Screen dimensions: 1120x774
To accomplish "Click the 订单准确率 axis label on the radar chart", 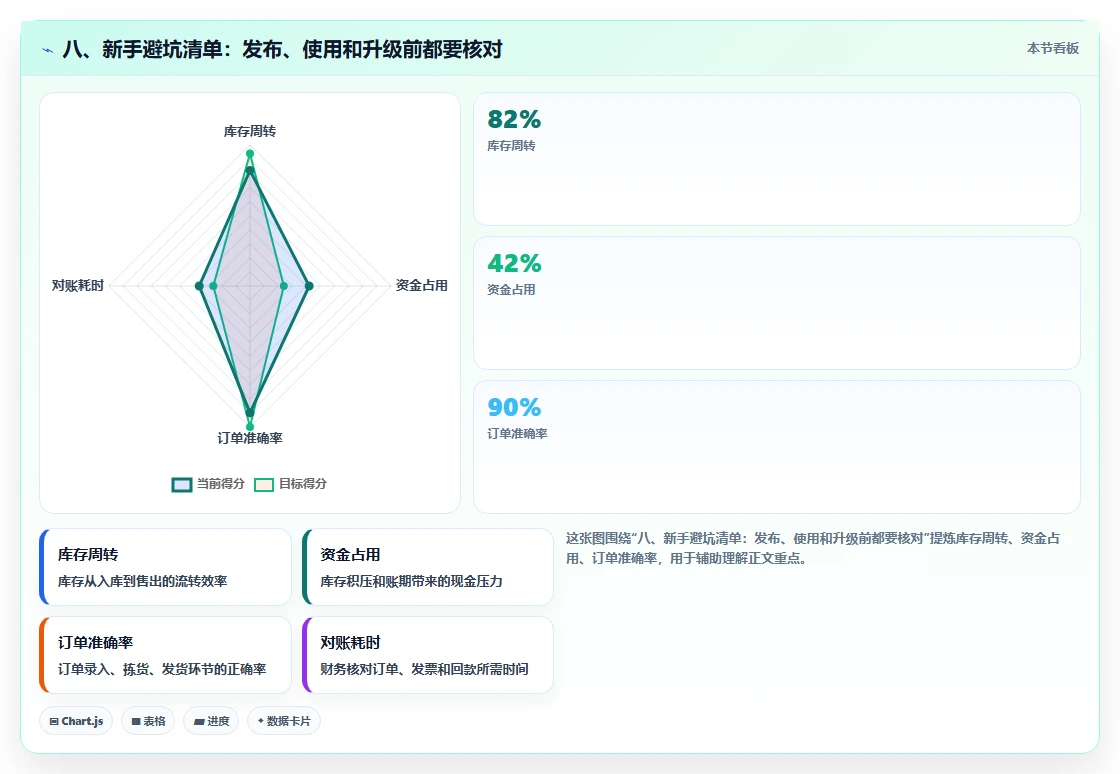I will (250, 438).
